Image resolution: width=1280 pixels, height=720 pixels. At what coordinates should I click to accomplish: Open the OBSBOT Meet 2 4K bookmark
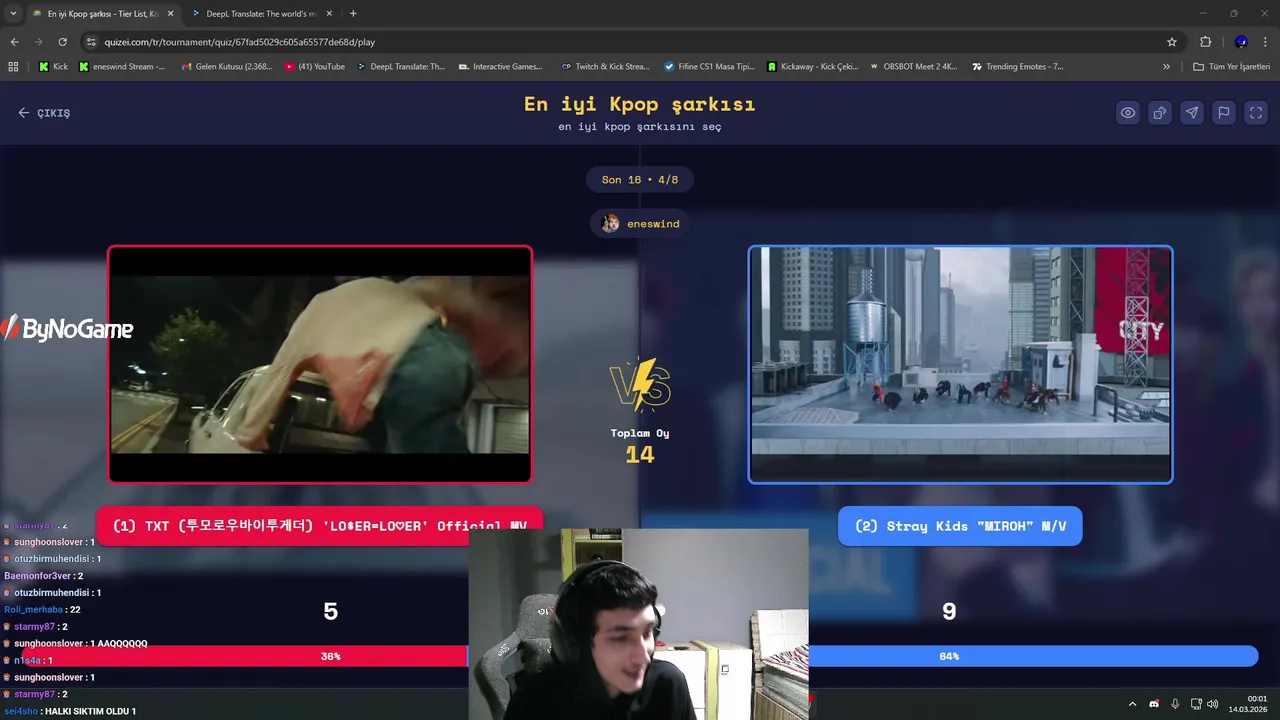[913, 67]
